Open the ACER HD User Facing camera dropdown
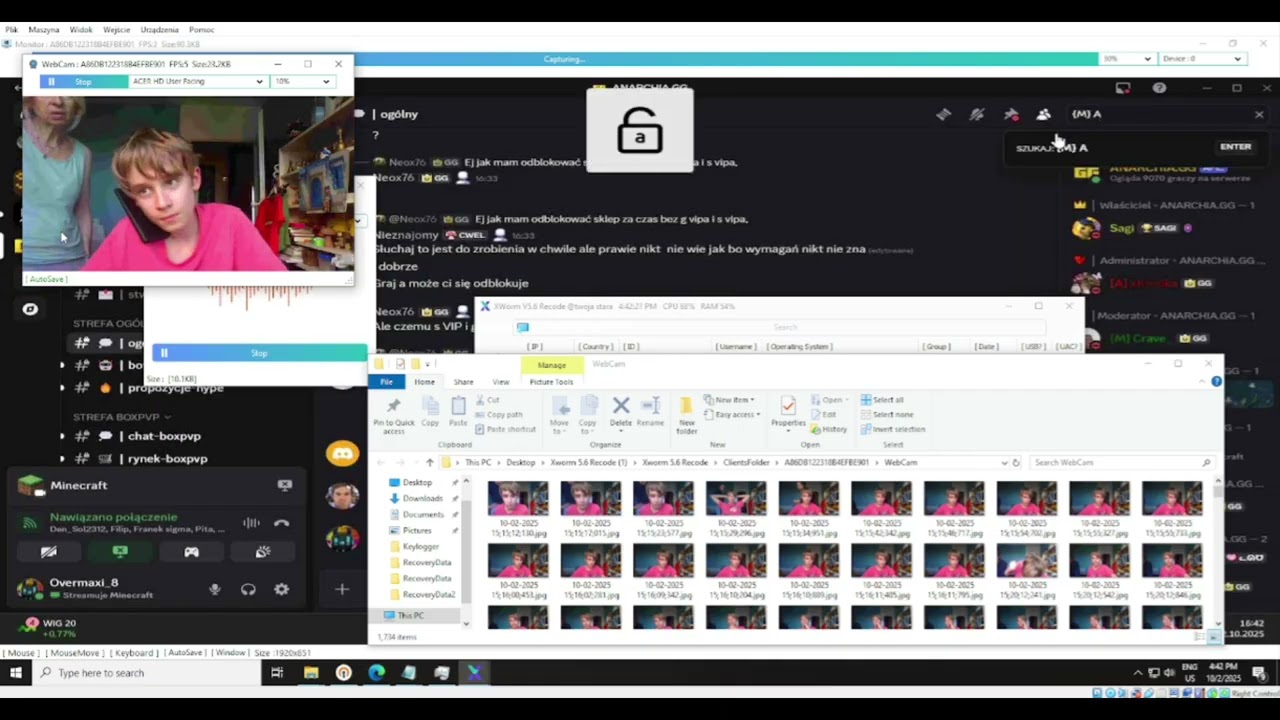 pyautogui.click(x=197, y=81)
